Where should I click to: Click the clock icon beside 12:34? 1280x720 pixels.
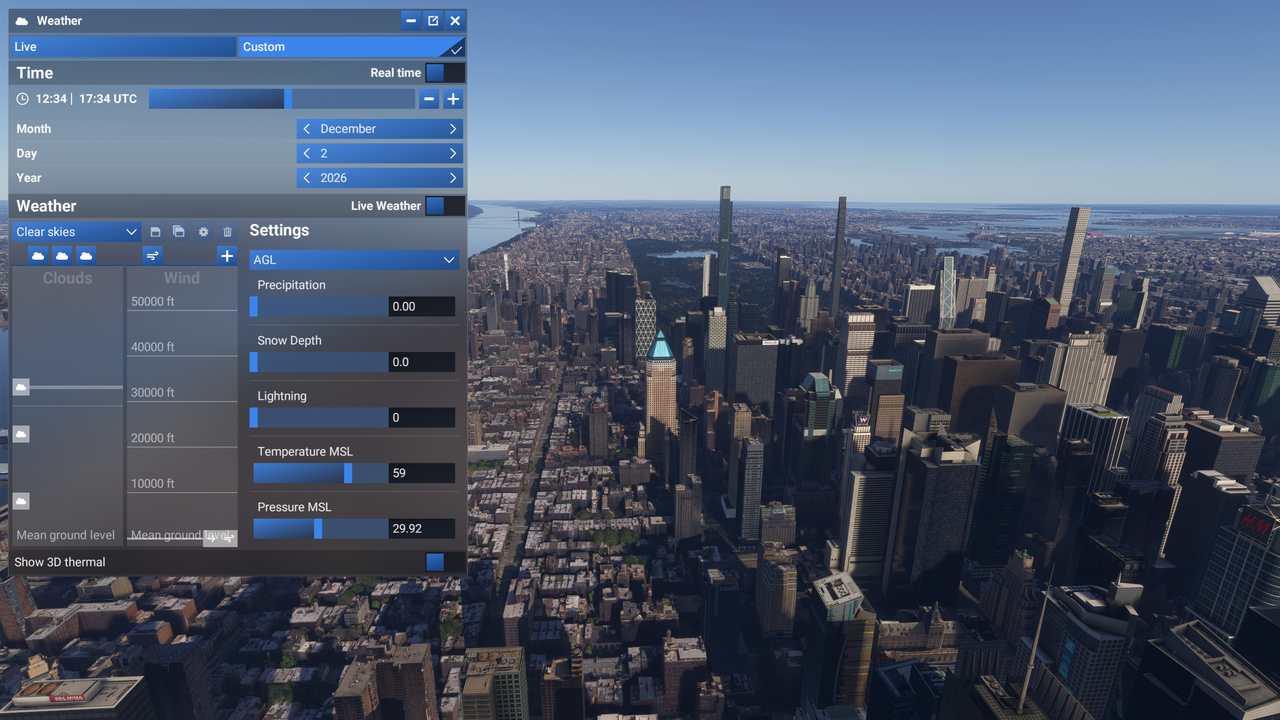click(23, 99)
